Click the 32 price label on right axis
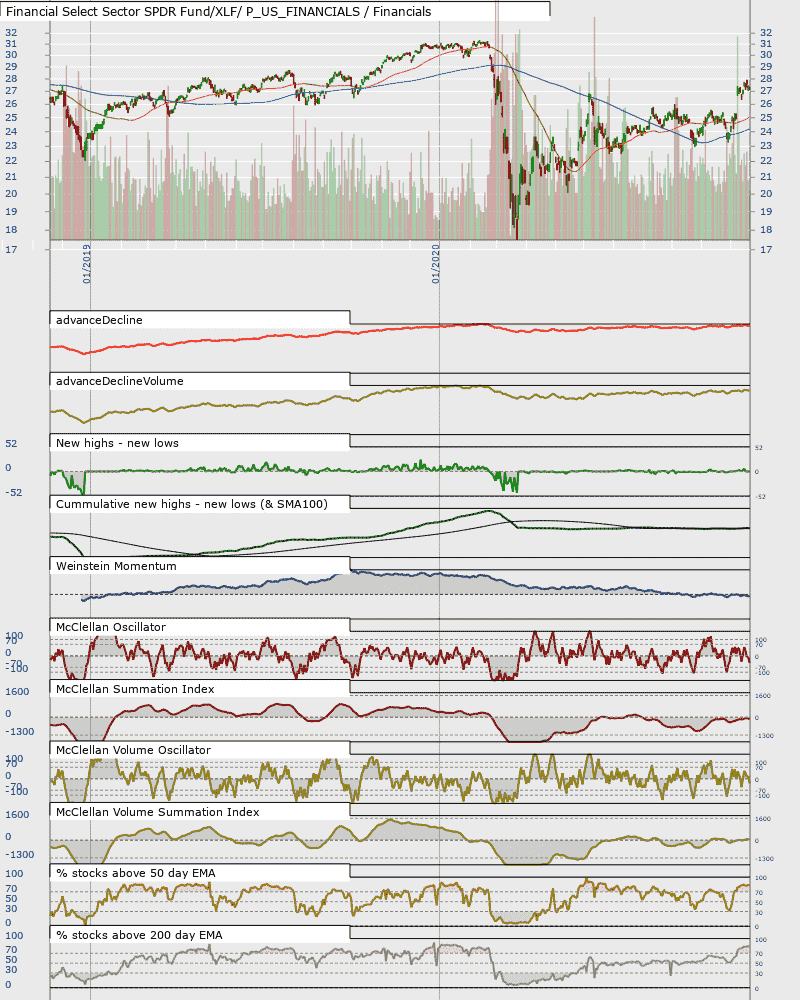 (766, 33)
